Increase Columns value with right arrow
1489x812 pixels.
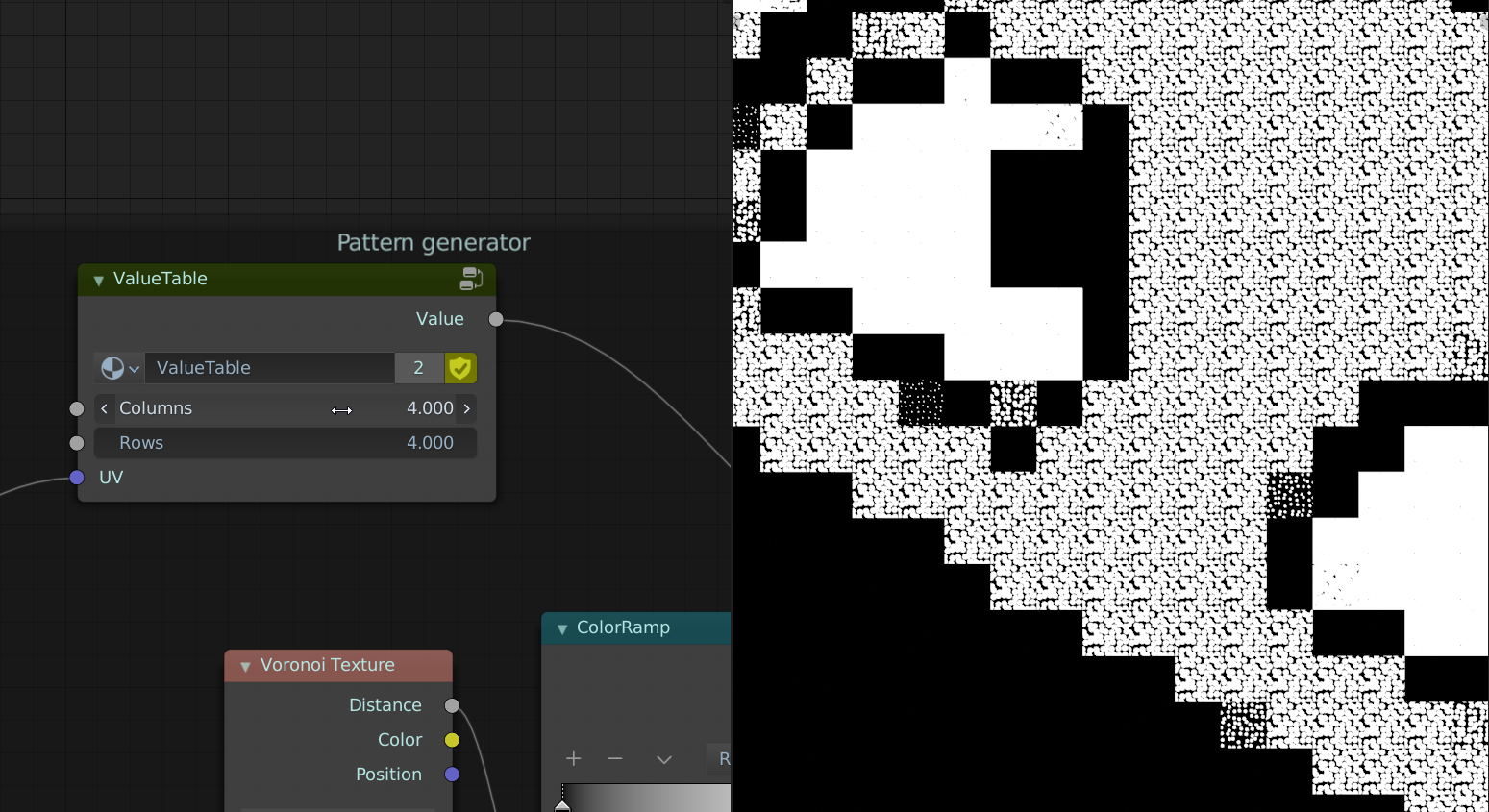[467, 408]
